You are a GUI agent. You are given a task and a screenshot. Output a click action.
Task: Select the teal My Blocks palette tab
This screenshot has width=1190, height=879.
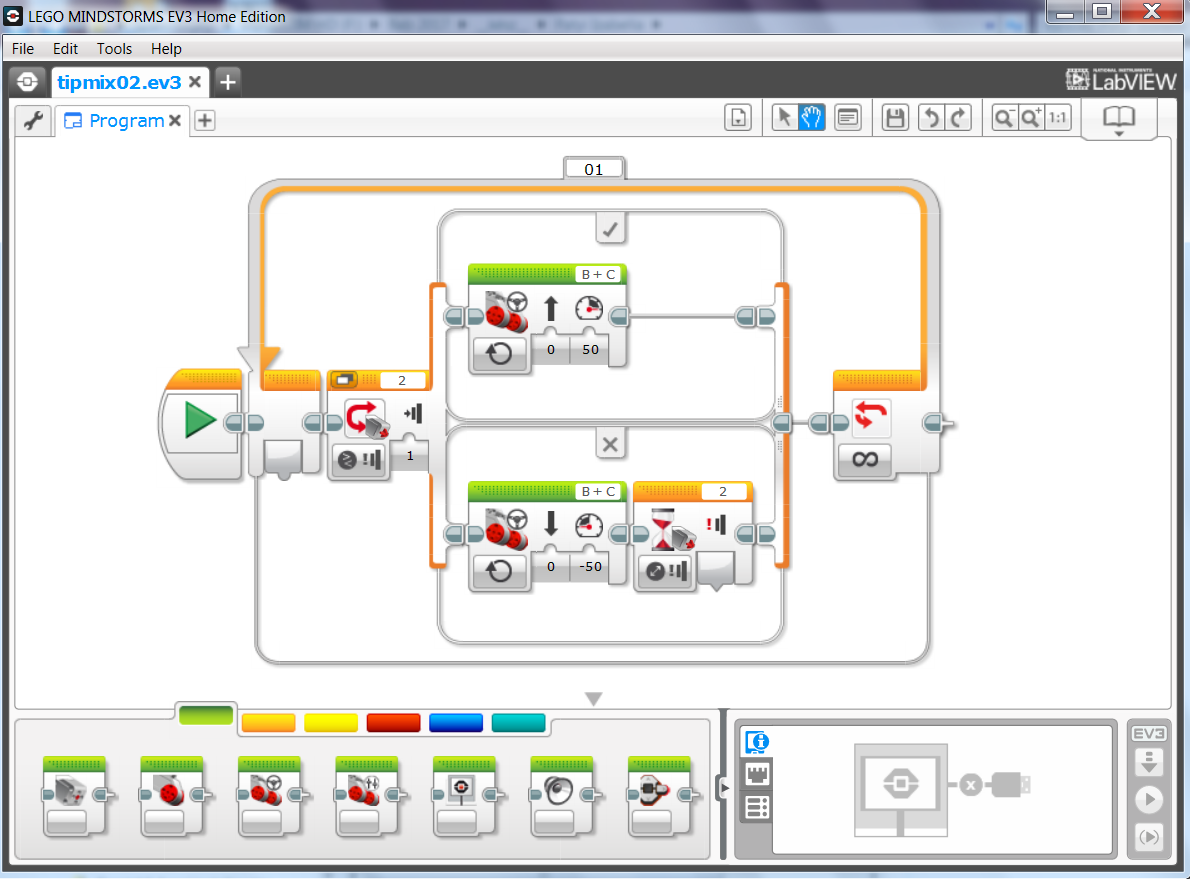[x=518, y=723]
